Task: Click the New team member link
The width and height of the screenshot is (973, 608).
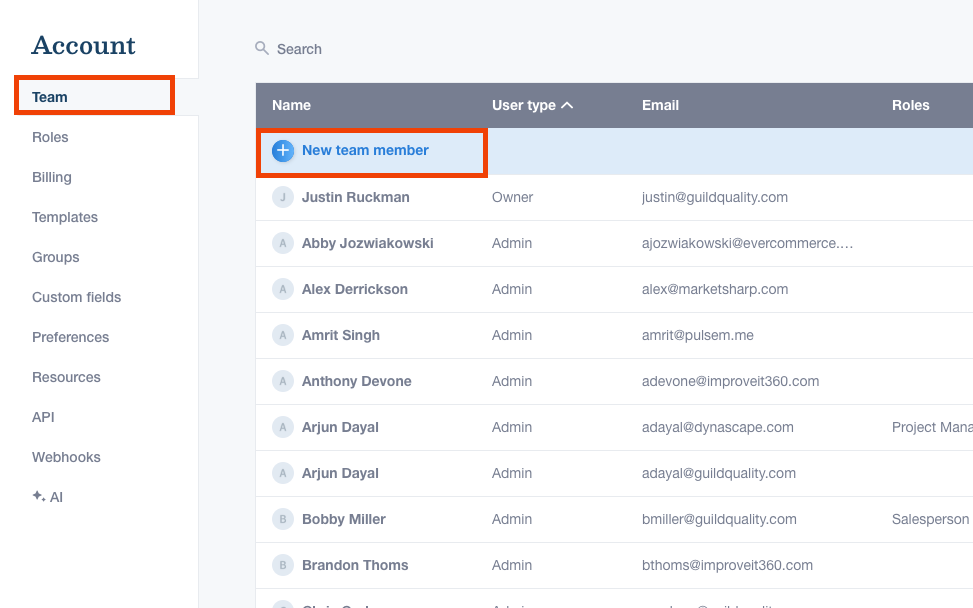Action: coord(365,150)
